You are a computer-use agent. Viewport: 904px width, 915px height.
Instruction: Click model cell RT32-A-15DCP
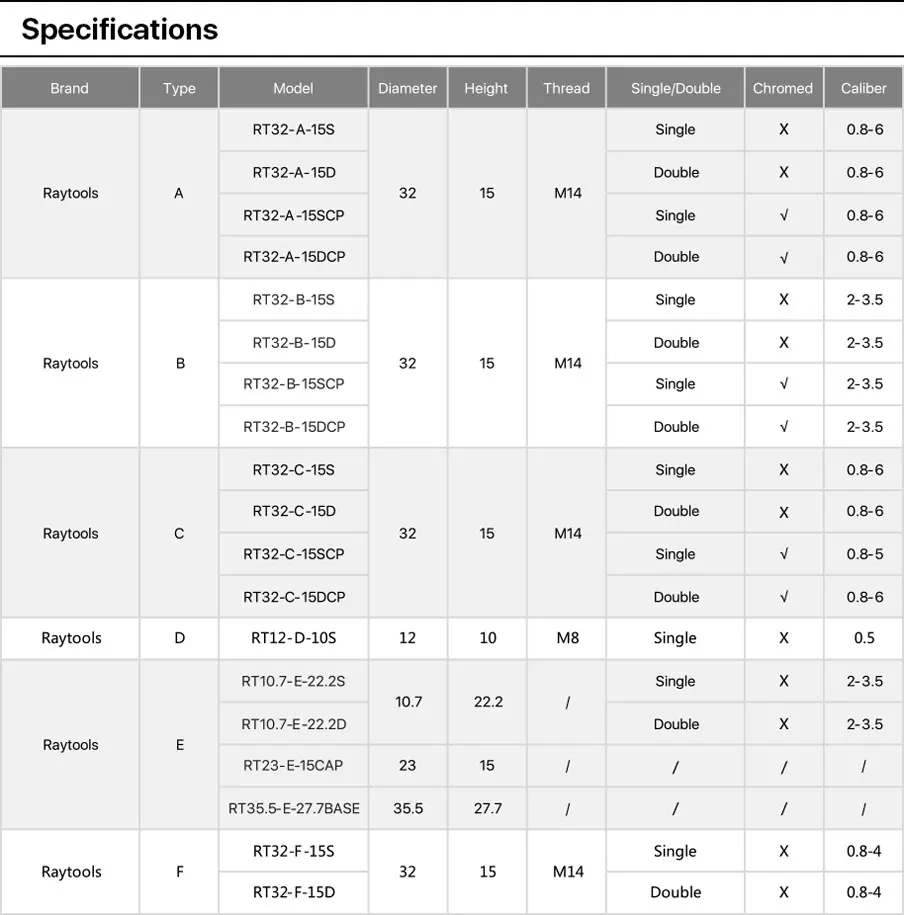click(x=294, y=257)
